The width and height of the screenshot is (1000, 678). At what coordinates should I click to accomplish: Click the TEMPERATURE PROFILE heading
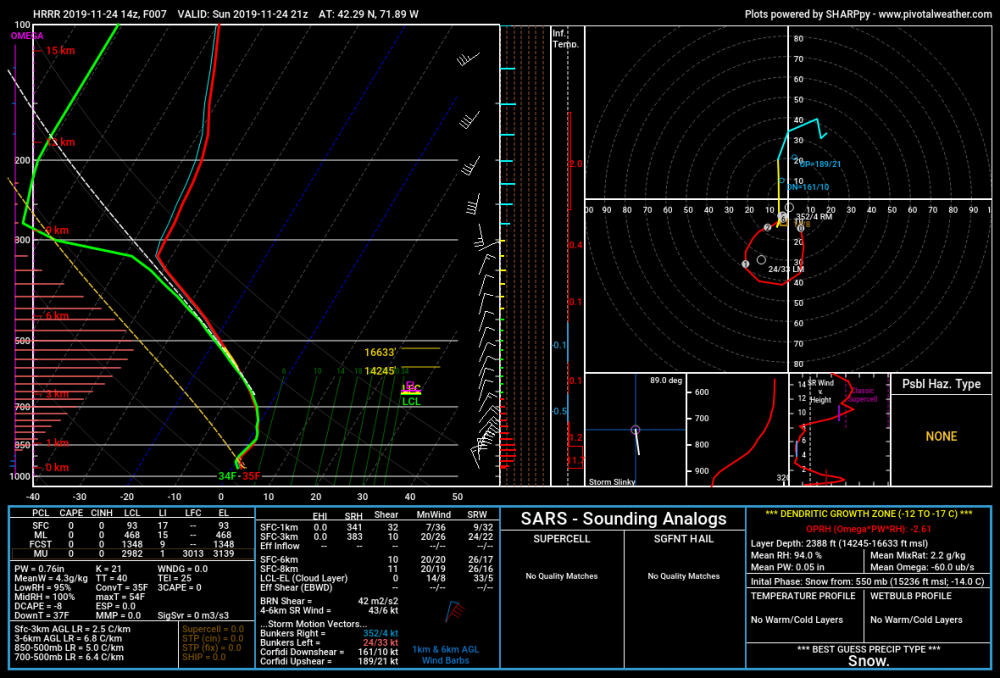(x=803, y=596)
